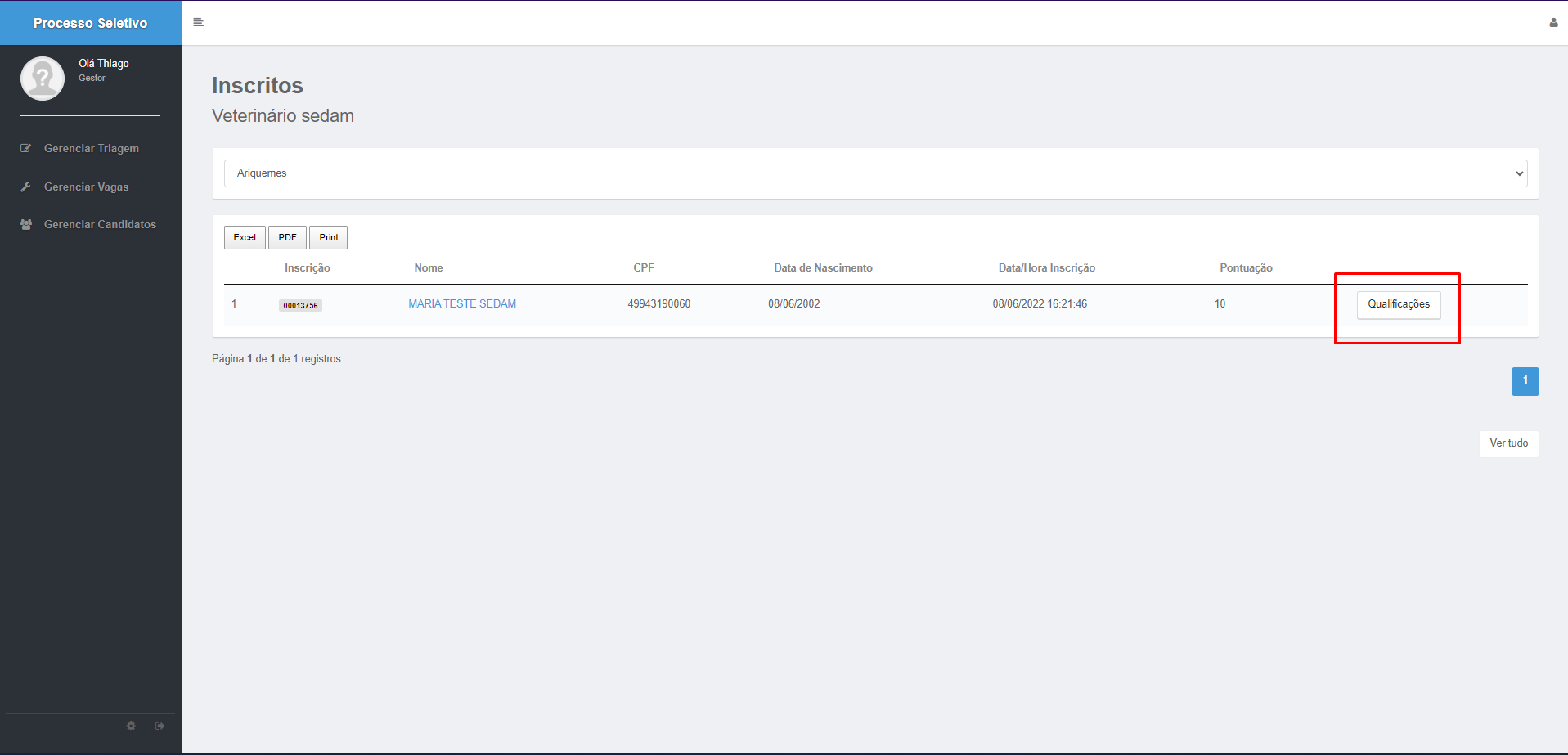
Task: Click the Inscritos page heading
Action: [258, 85]
